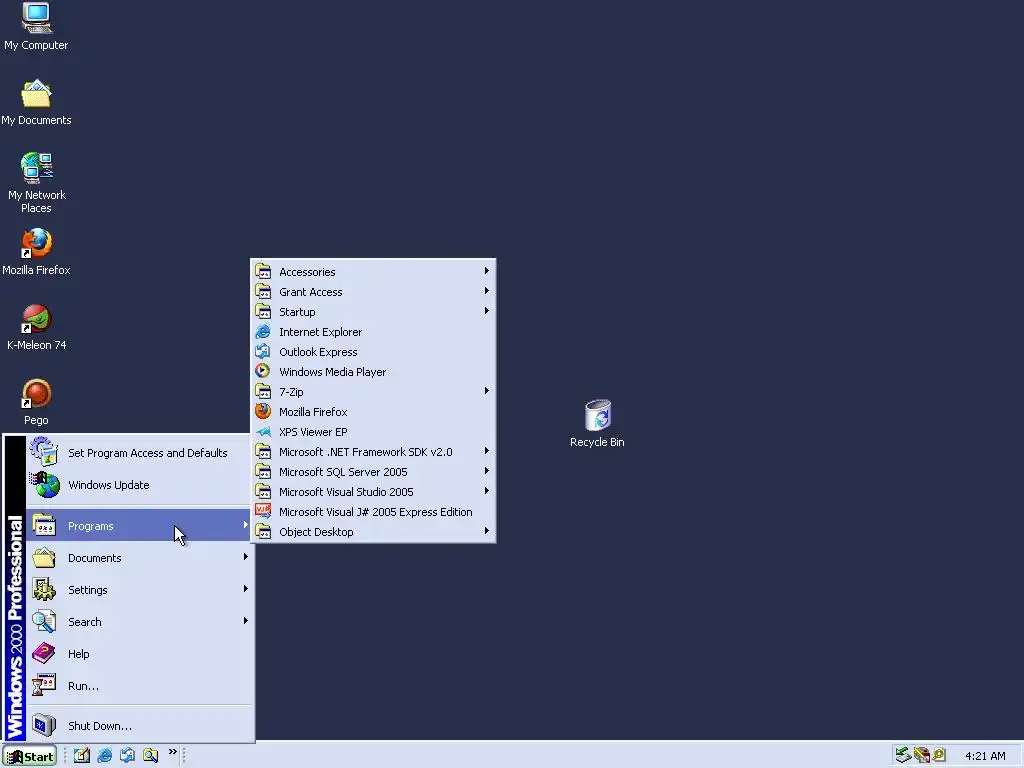Click the key-shaped system tray icon
The width and height of the screenshot is (1024, 768).
pos(939,755)
